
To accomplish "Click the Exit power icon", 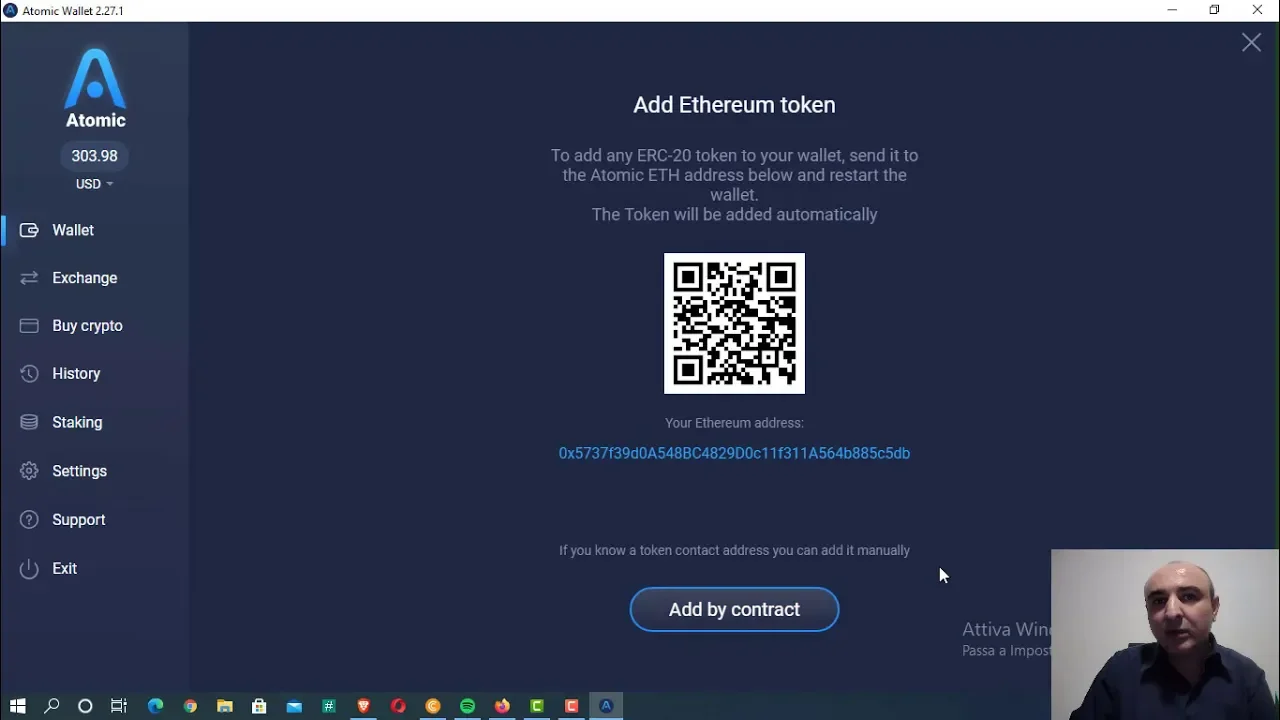I will coord(29,569).
